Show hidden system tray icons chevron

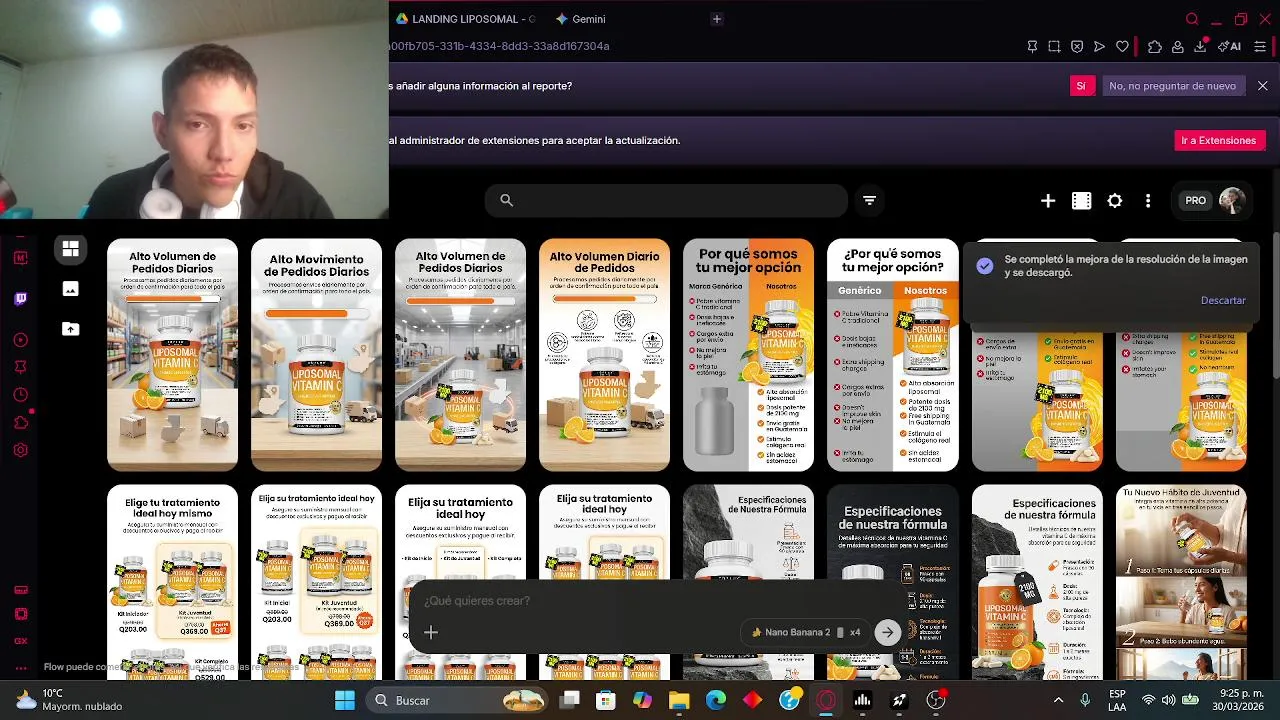click(1058, 700)
